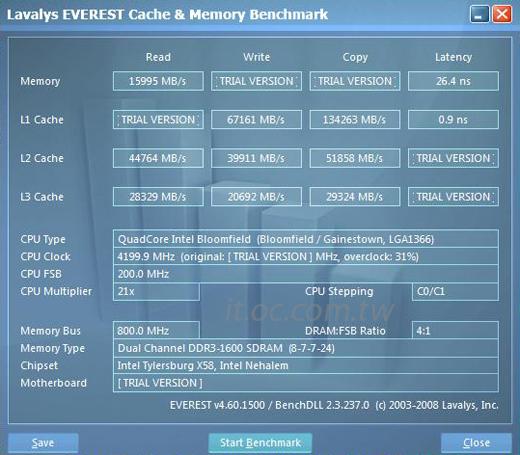Select L3 Cache Read 28329 MB/s
The image size is (520, 455).
click(158, 197)
